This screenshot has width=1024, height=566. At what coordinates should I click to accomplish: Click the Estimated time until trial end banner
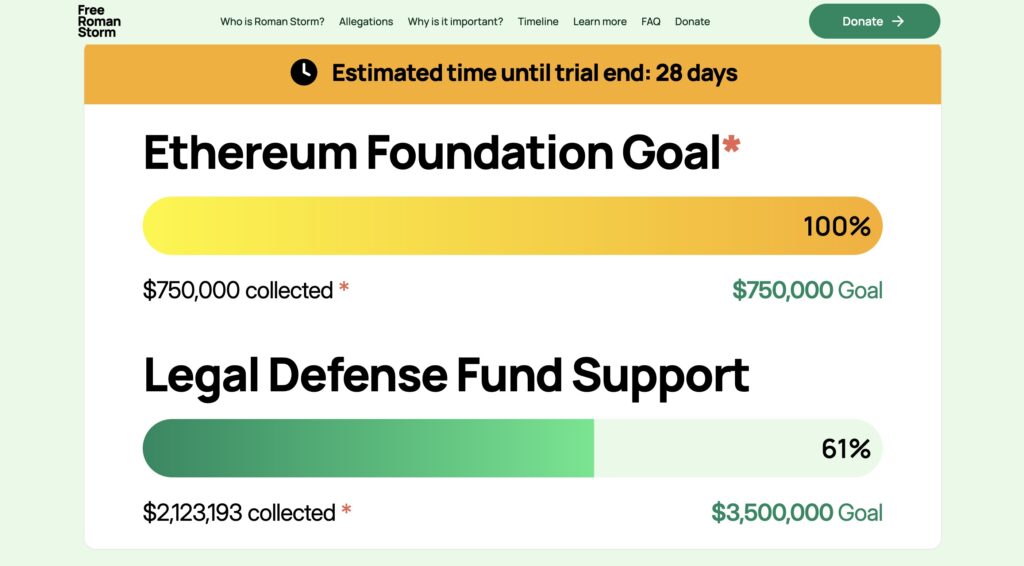[513, 73]
